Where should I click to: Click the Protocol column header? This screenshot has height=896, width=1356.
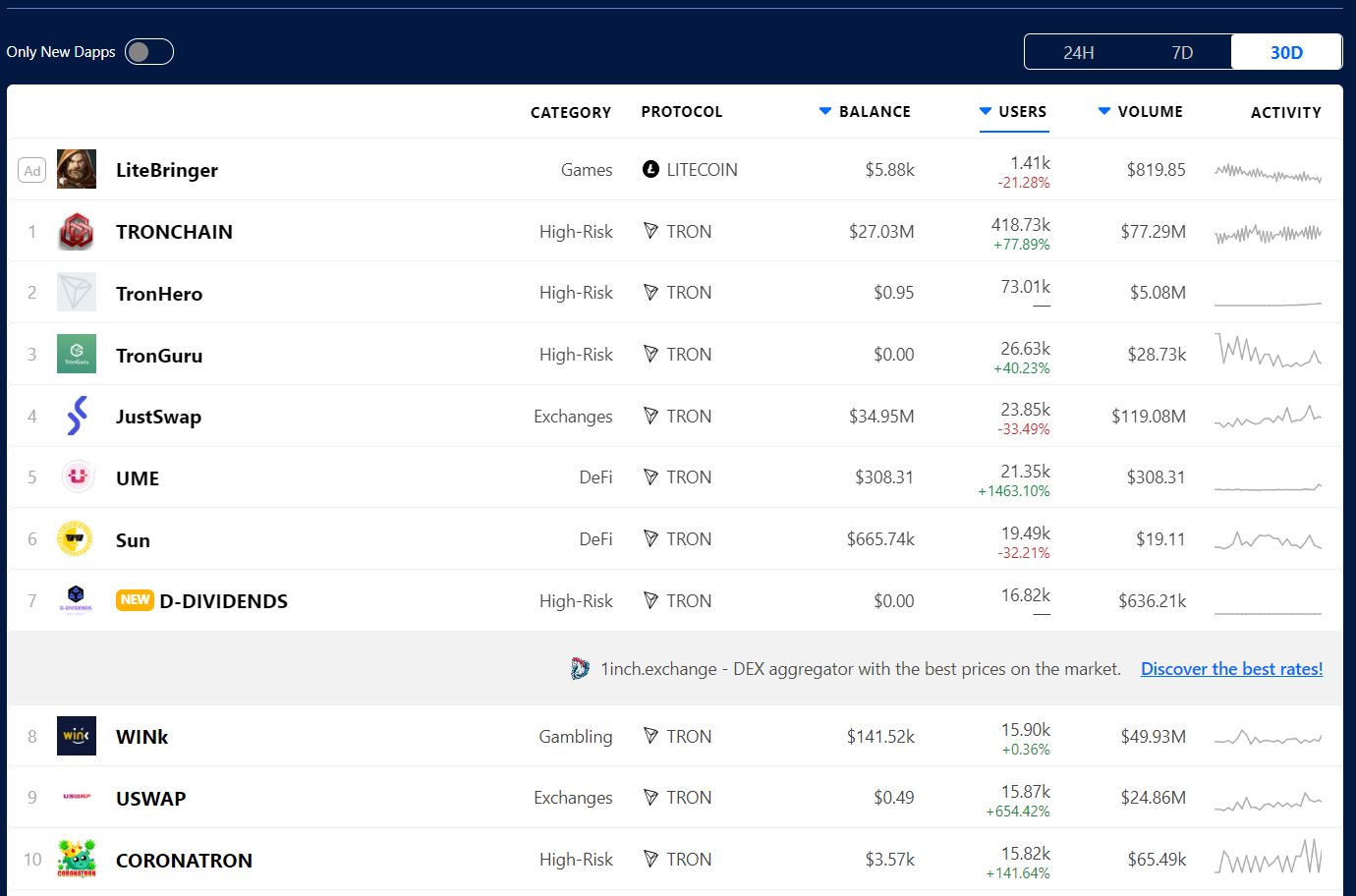[x=682, y=112]
